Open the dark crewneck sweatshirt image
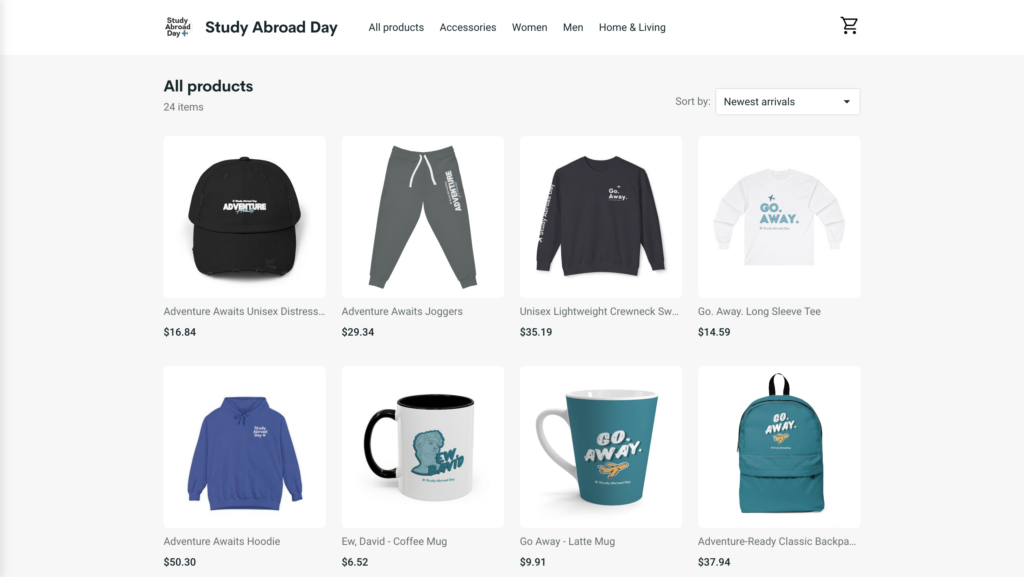1024x577 pixels. [x=601, y=217]
